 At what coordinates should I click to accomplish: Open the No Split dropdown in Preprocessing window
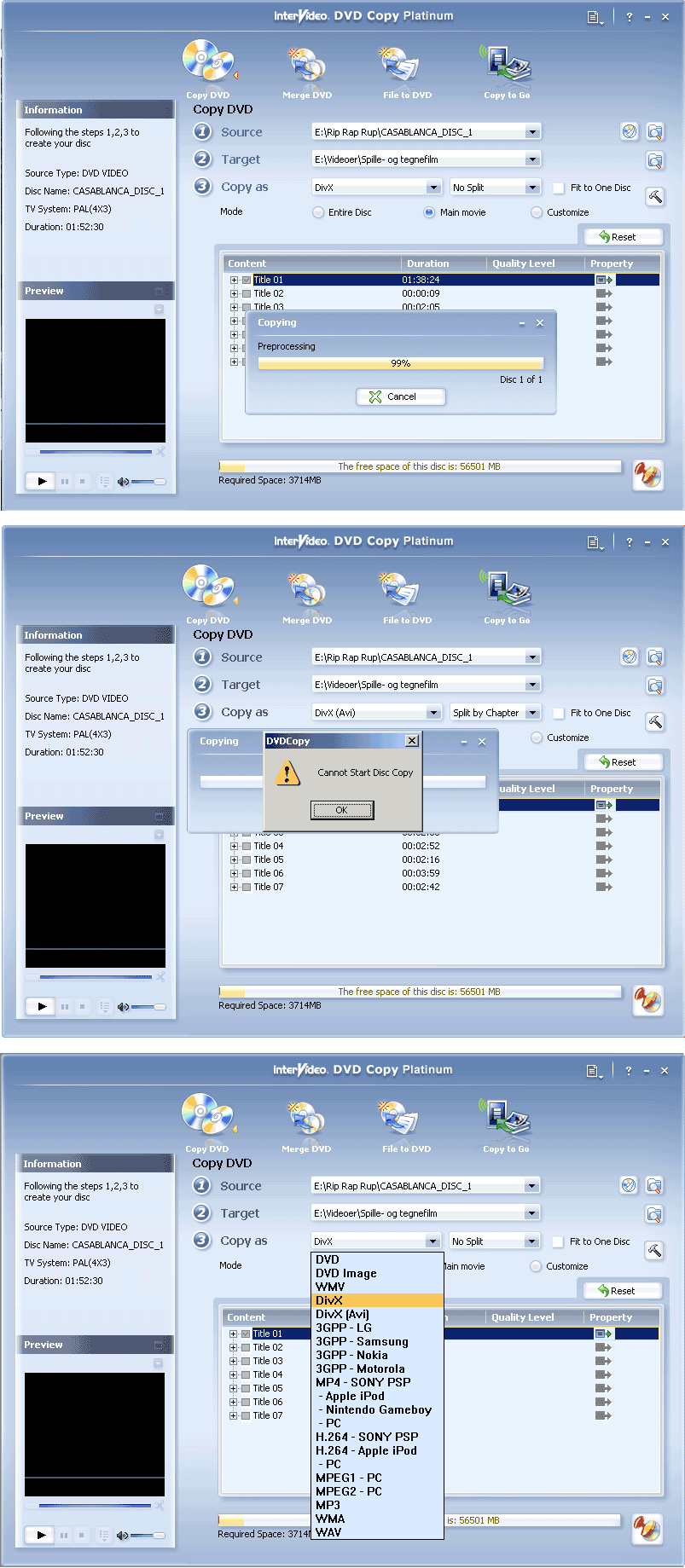click(532, 188)
